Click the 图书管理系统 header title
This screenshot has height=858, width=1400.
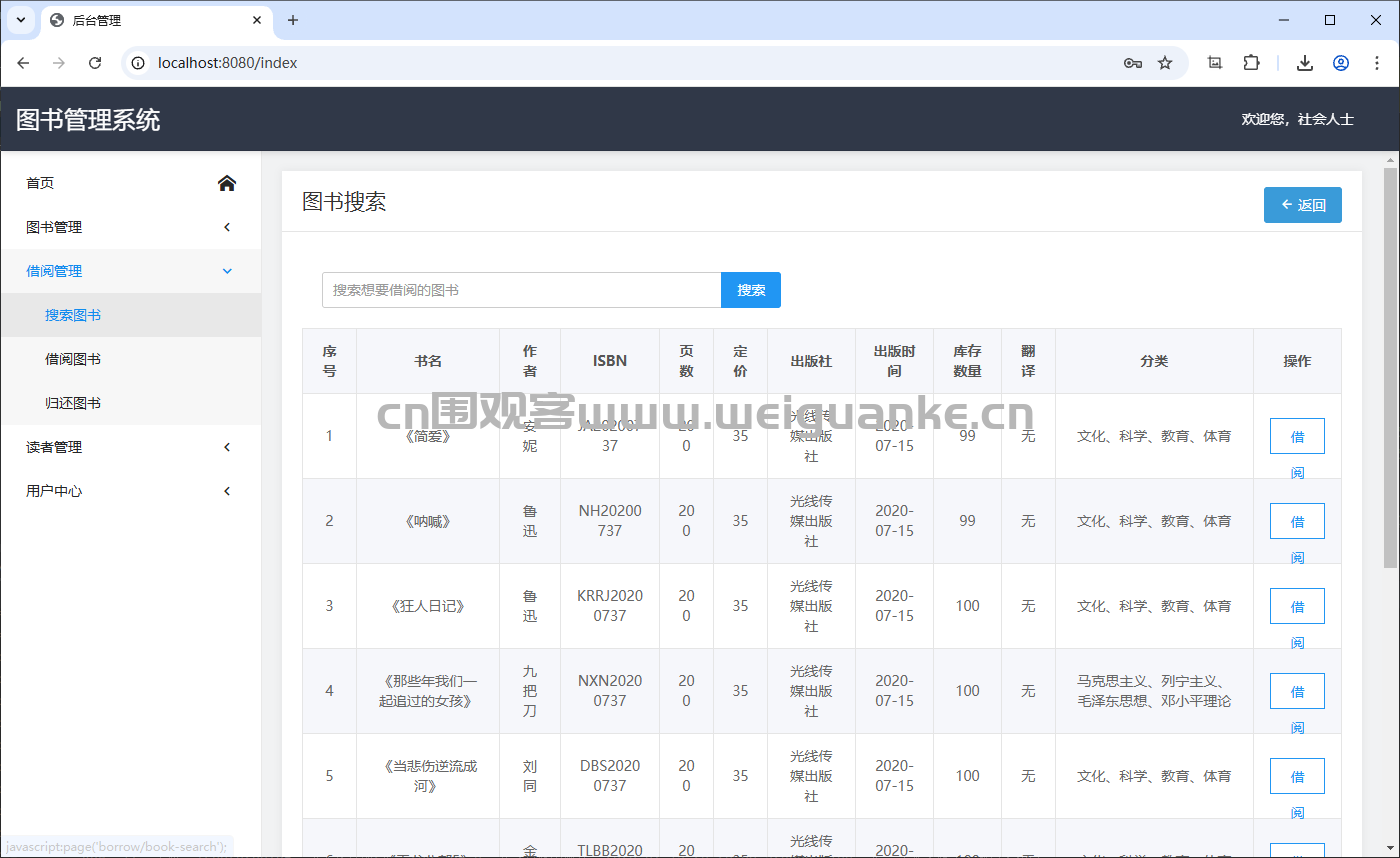click(88, 120)
